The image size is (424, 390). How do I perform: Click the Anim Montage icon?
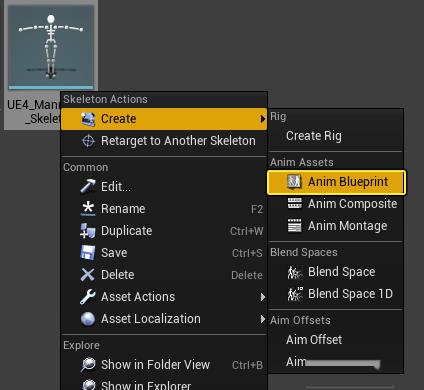pos(294,225)
